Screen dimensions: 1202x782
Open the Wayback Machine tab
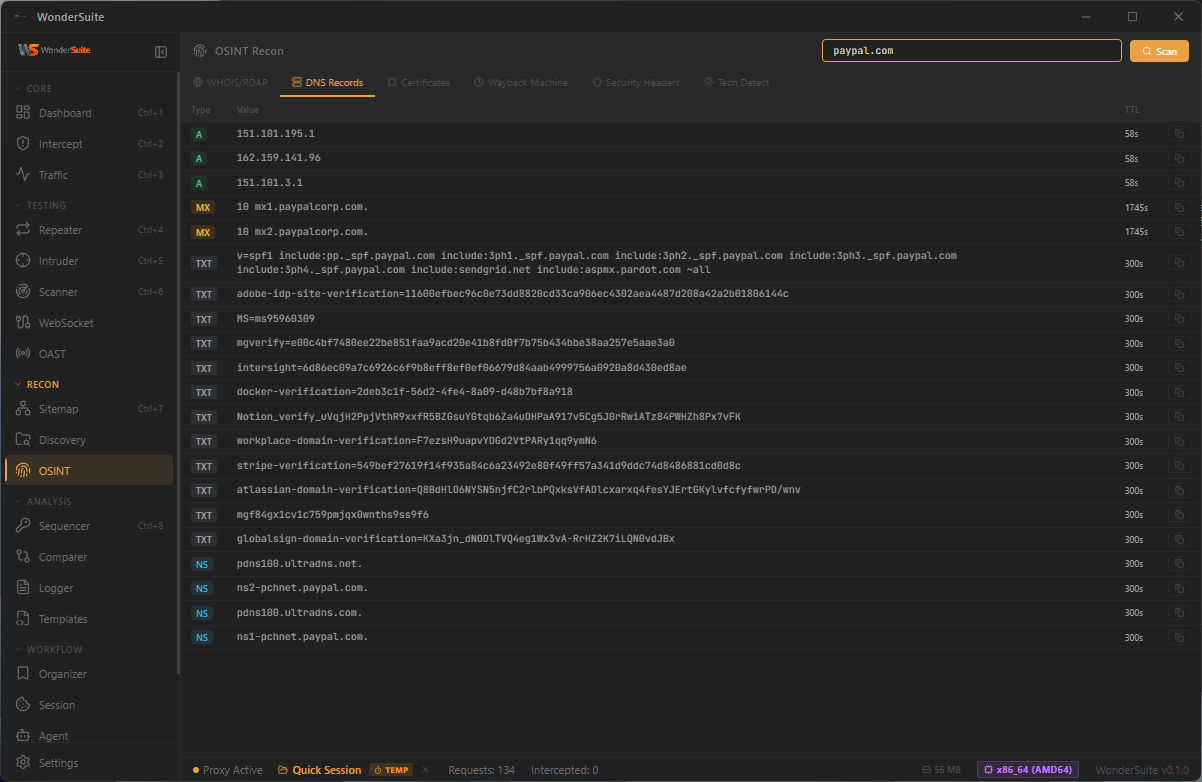(521, 83)
